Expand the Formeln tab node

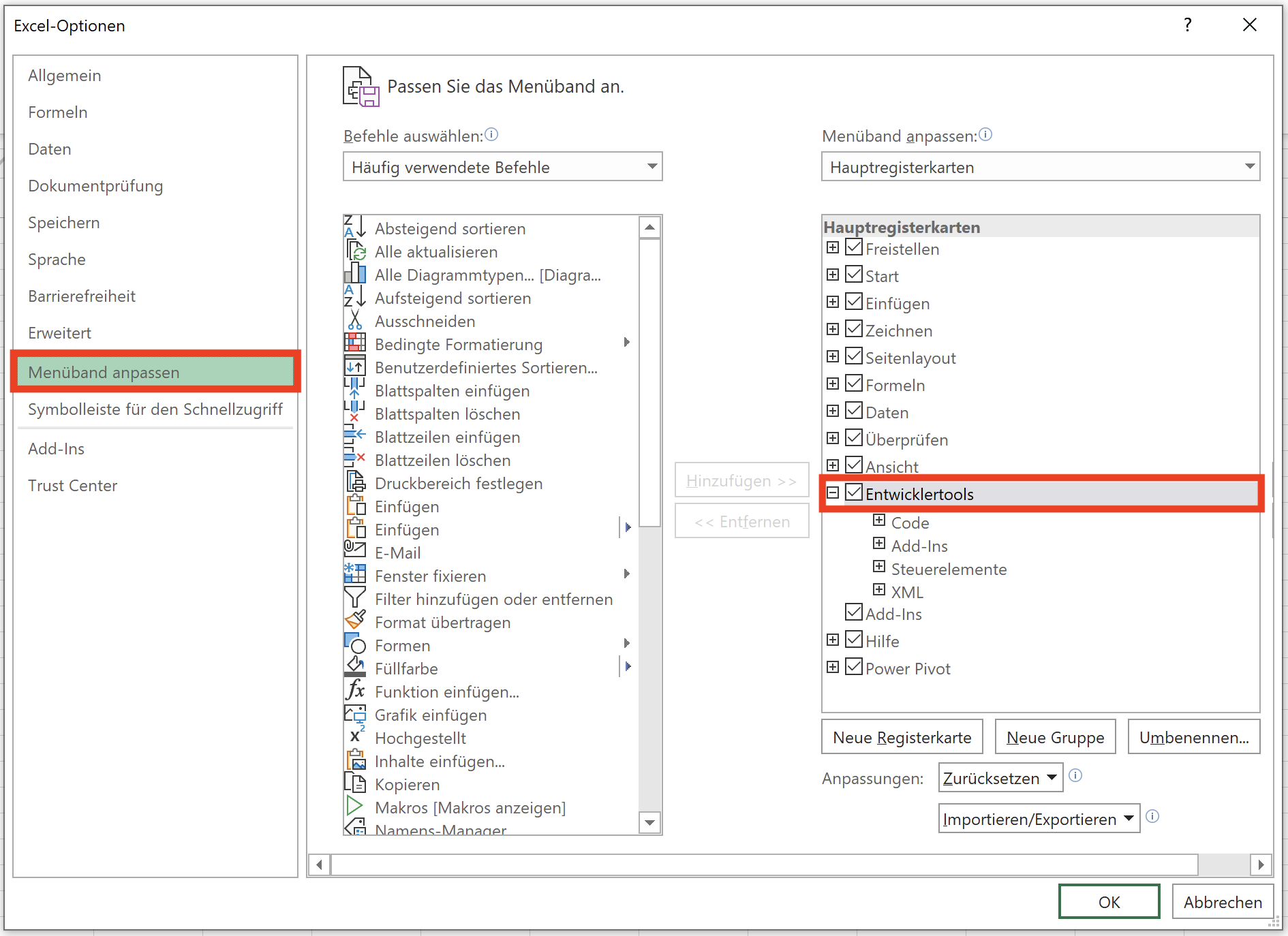833,384
